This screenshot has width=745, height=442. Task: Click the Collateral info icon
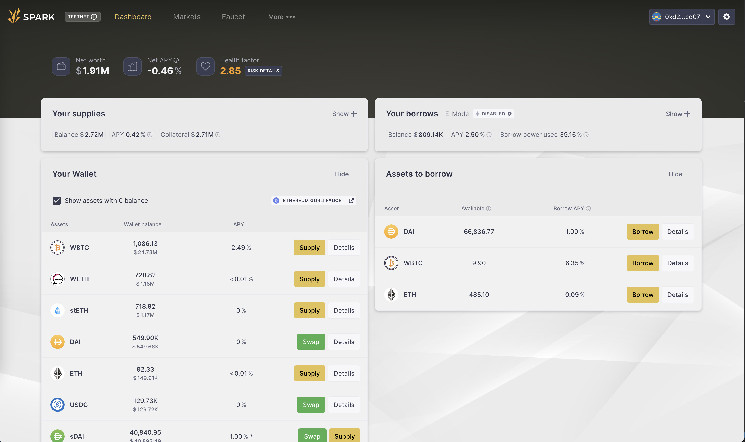(x=217, y=135)
